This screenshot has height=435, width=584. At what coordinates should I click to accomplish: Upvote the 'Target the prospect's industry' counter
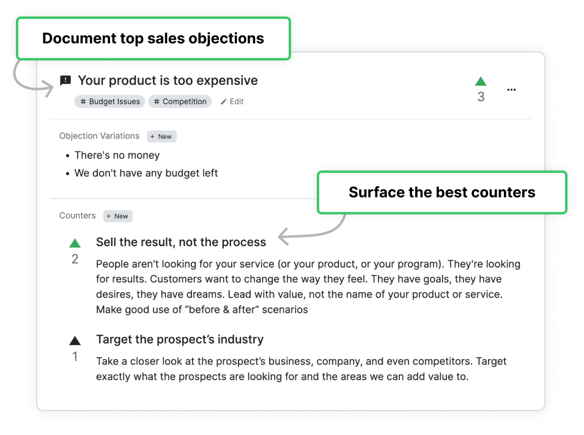click(x=75, y=340)
